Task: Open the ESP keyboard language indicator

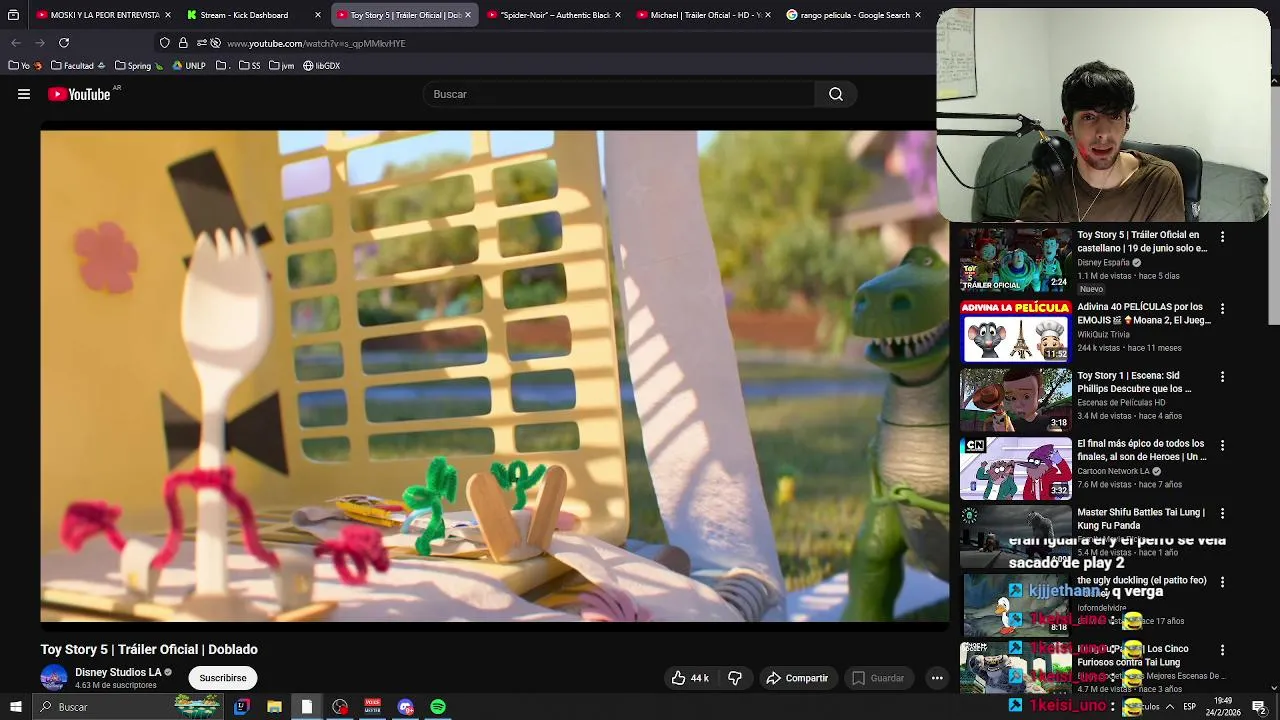Action: [1189, 707]
